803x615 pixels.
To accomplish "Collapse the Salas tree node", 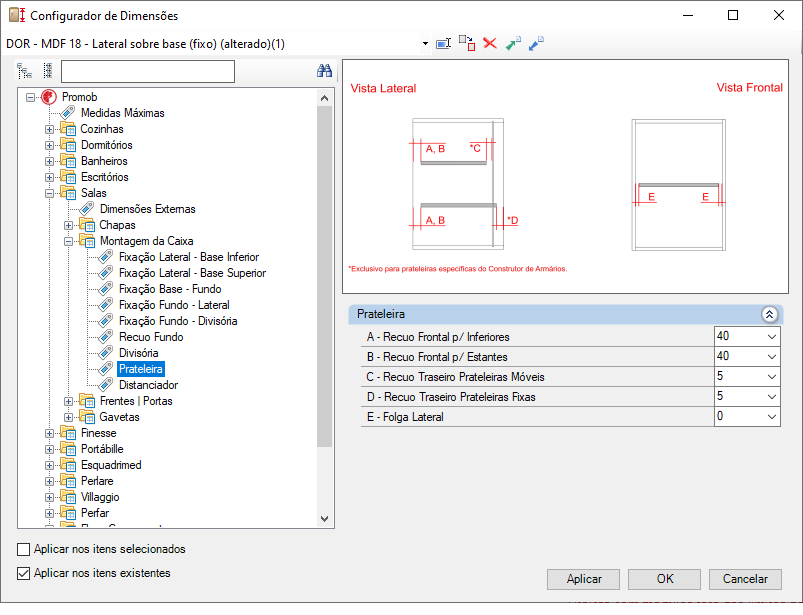I will 49,193.
